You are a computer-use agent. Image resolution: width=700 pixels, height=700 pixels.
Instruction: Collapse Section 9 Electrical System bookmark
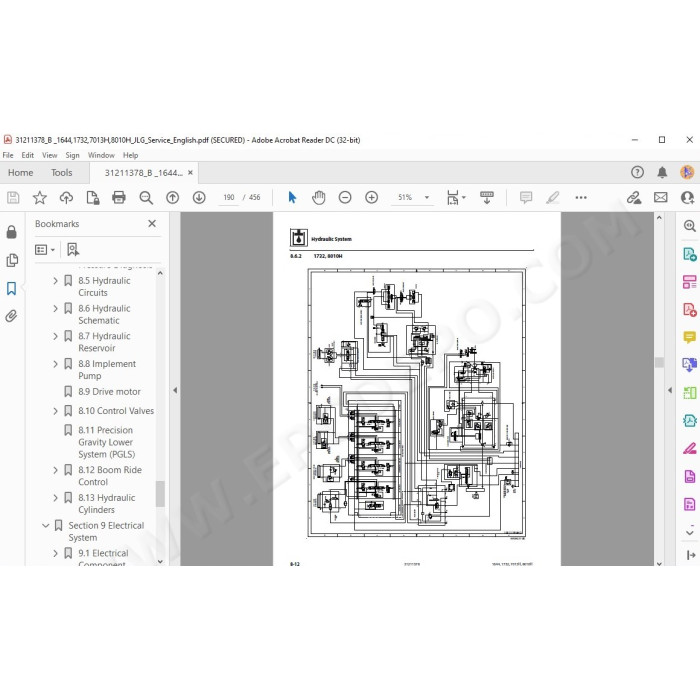(x=46, y=525)
